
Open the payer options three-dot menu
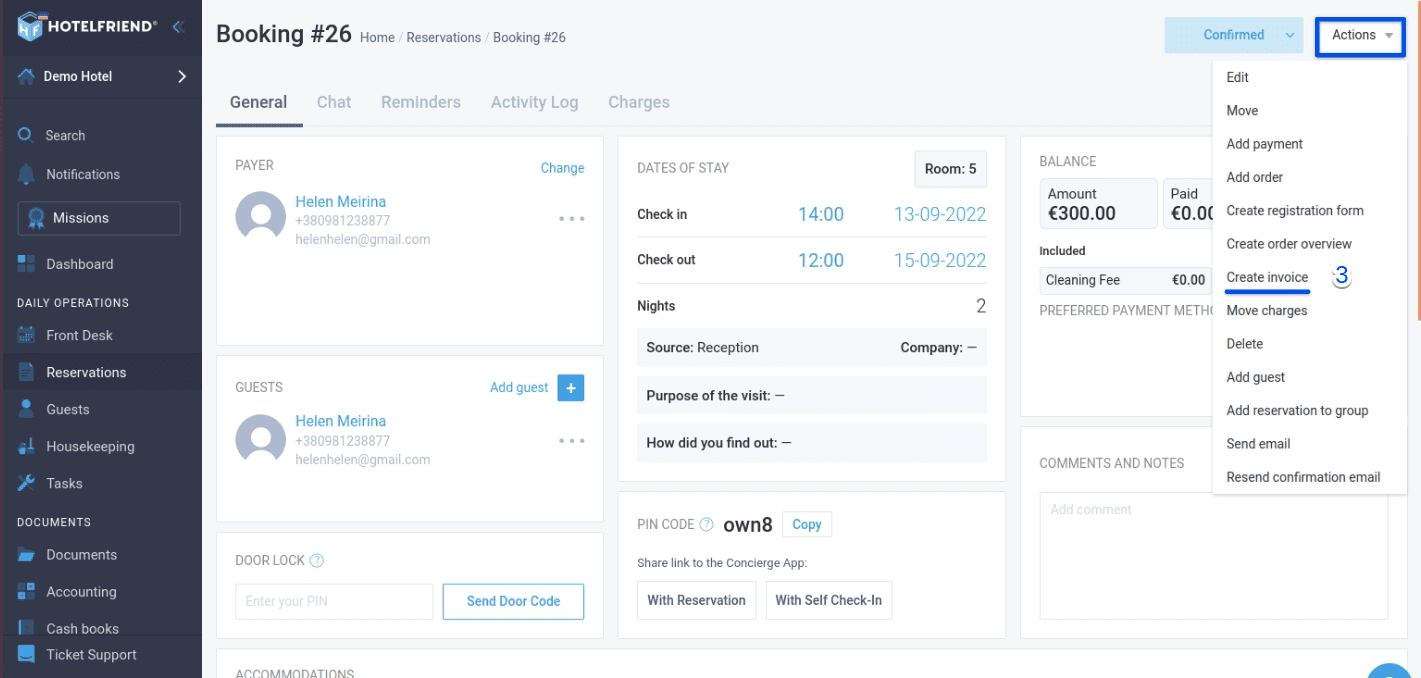(x=571, y=218)
